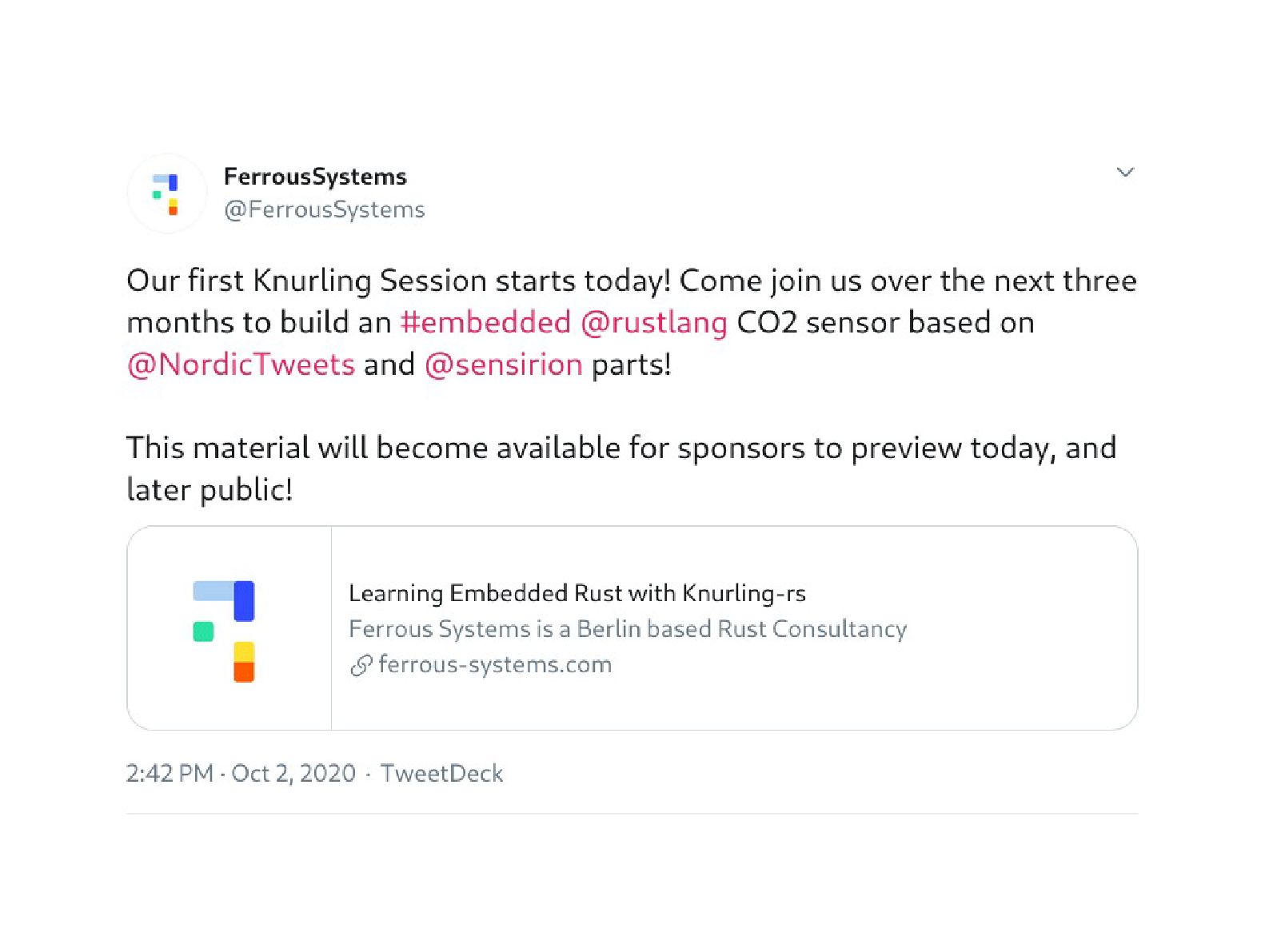This screenshot has width=1269, height=952.
Task: Click the "CO2 sensor based on" text
Action: 885,323
